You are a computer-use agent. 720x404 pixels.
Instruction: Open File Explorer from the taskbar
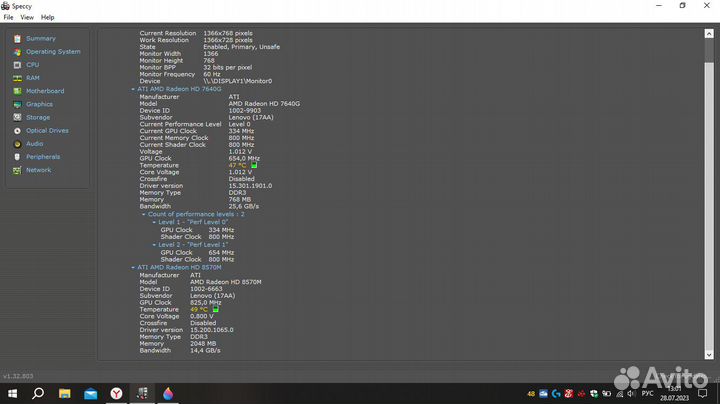tap(64, 393)
